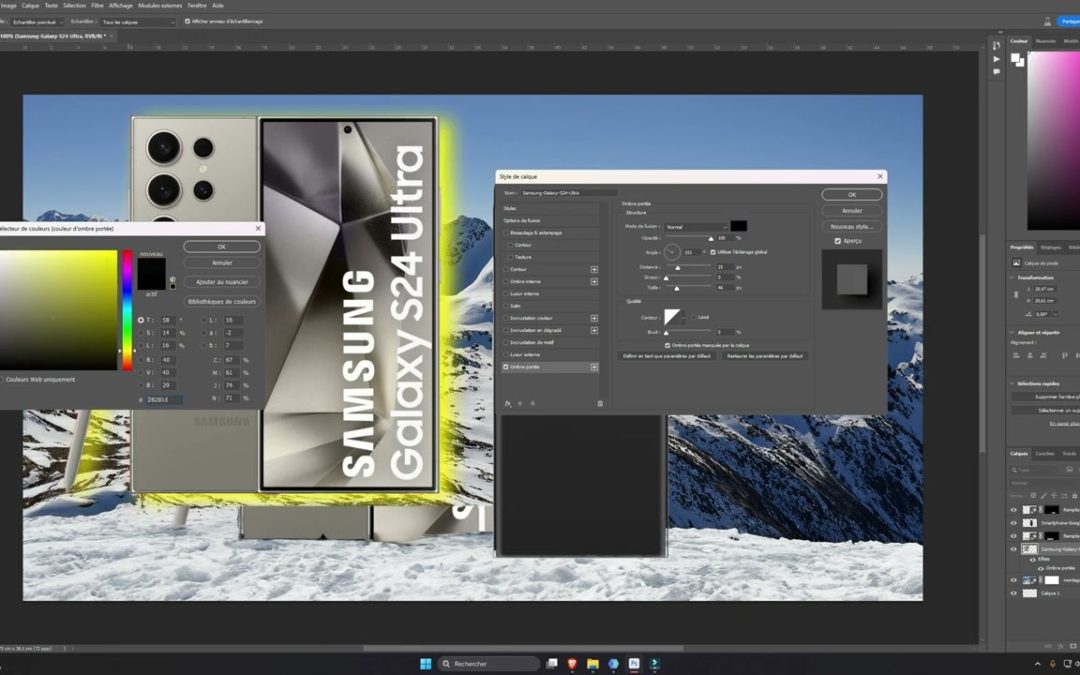Click the Rechercher search box on taskbar
1080x675 pixels.
point(488,664)
